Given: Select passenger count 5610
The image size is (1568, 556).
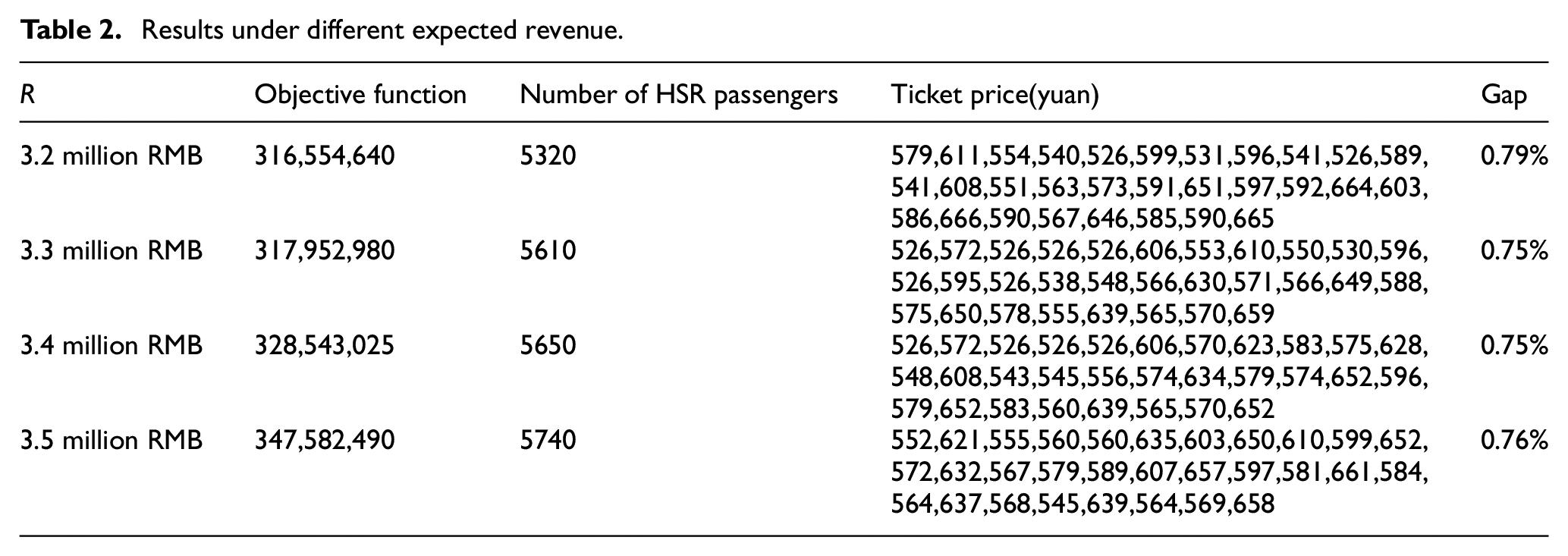Looking at the screenshot, I should point(548,251).
